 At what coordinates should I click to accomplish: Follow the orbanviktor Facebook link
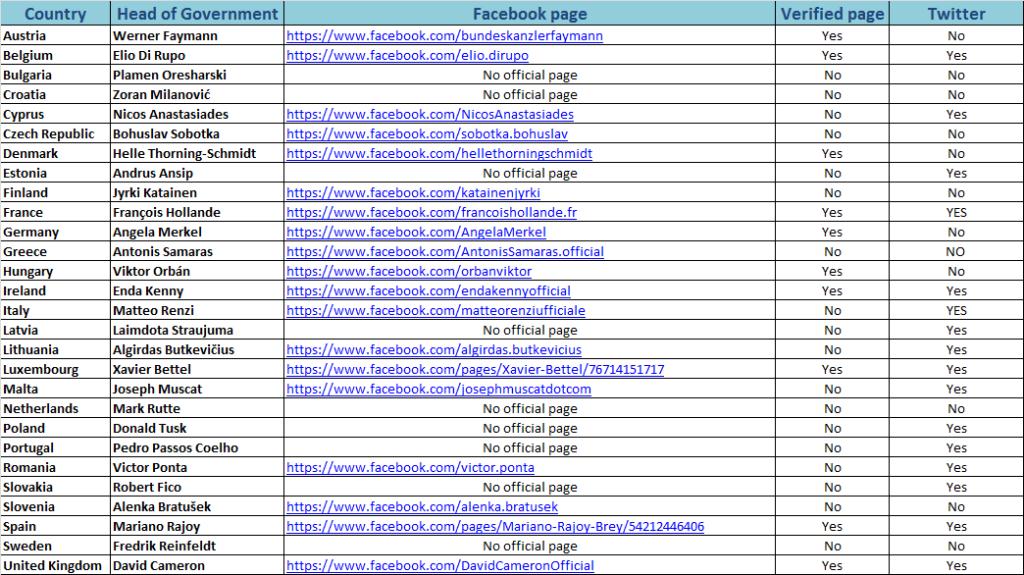[409, 271]
